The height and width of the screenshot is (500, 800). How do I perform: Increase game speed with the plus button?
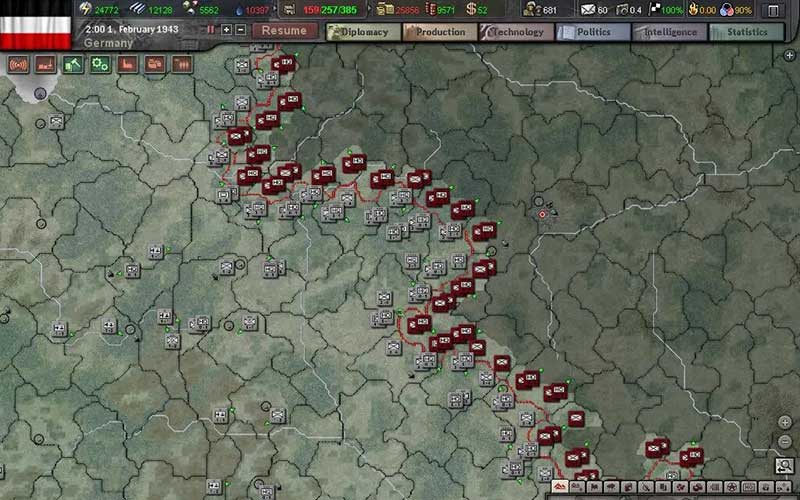coord(226,30)
